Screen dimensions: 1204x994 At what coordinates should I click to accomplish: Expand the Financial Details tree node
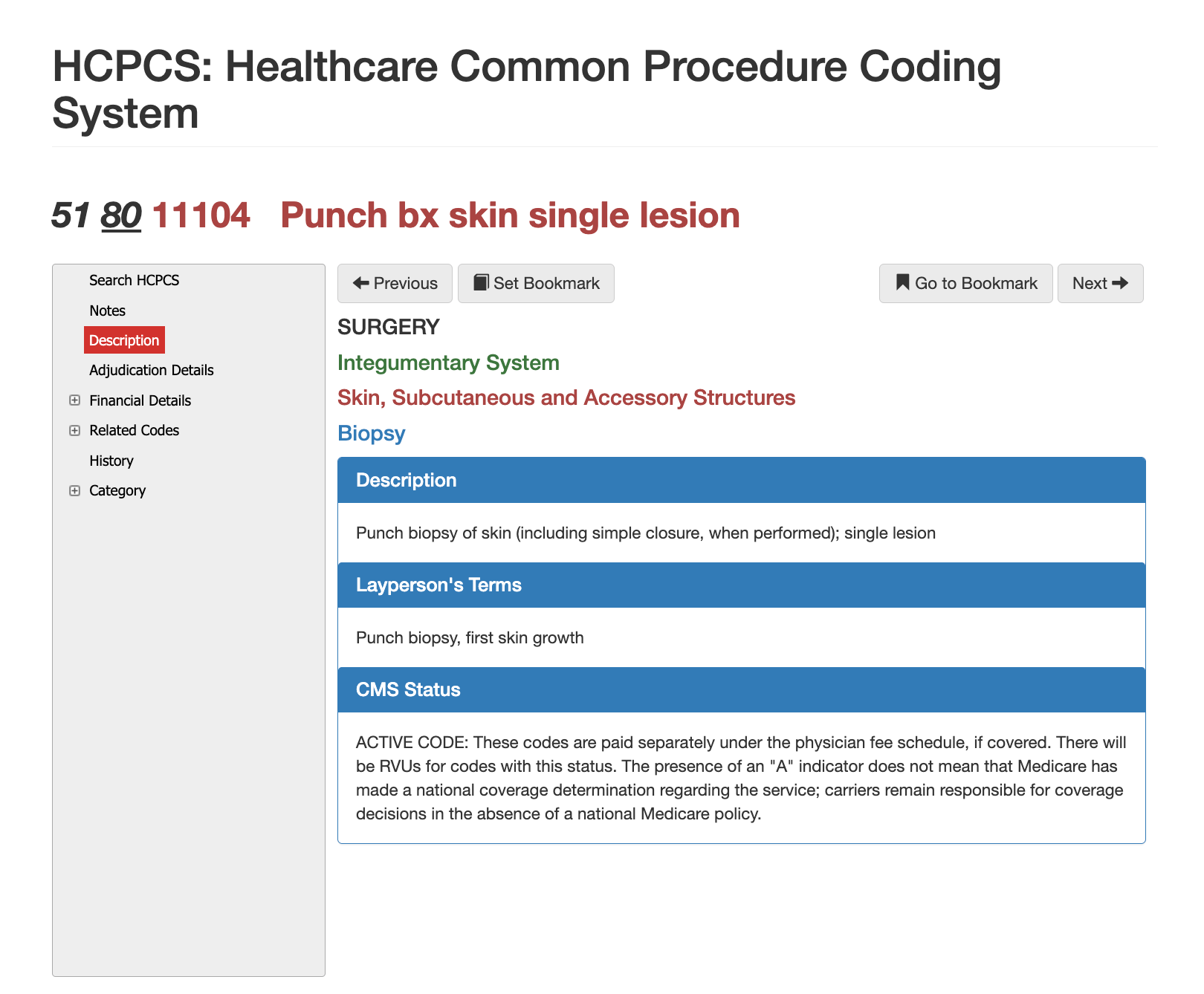click(74, 400)
